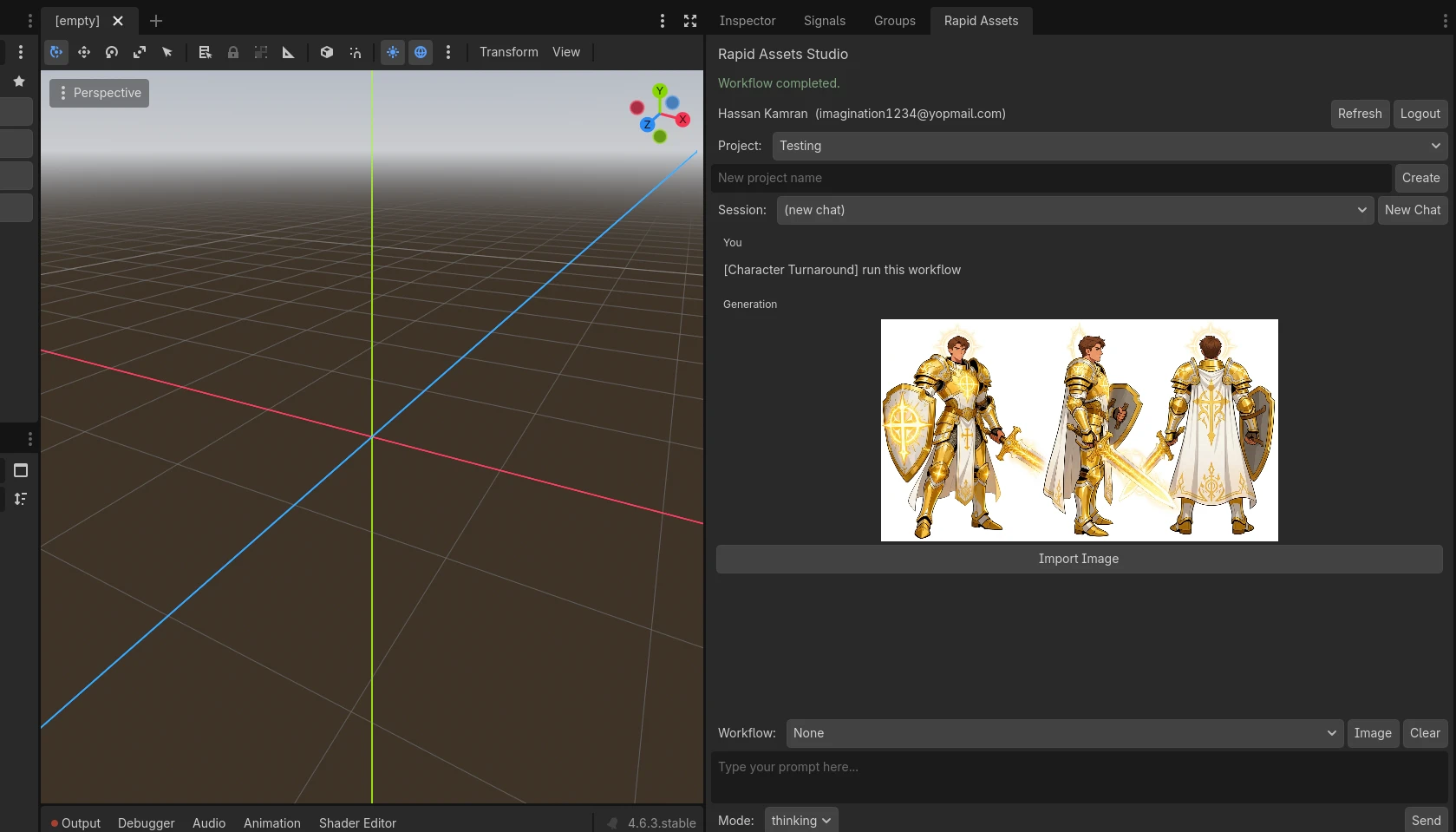1456x832 pixels.
Task: Pick the Select mode arrow tool
Action: click(167, 52)
